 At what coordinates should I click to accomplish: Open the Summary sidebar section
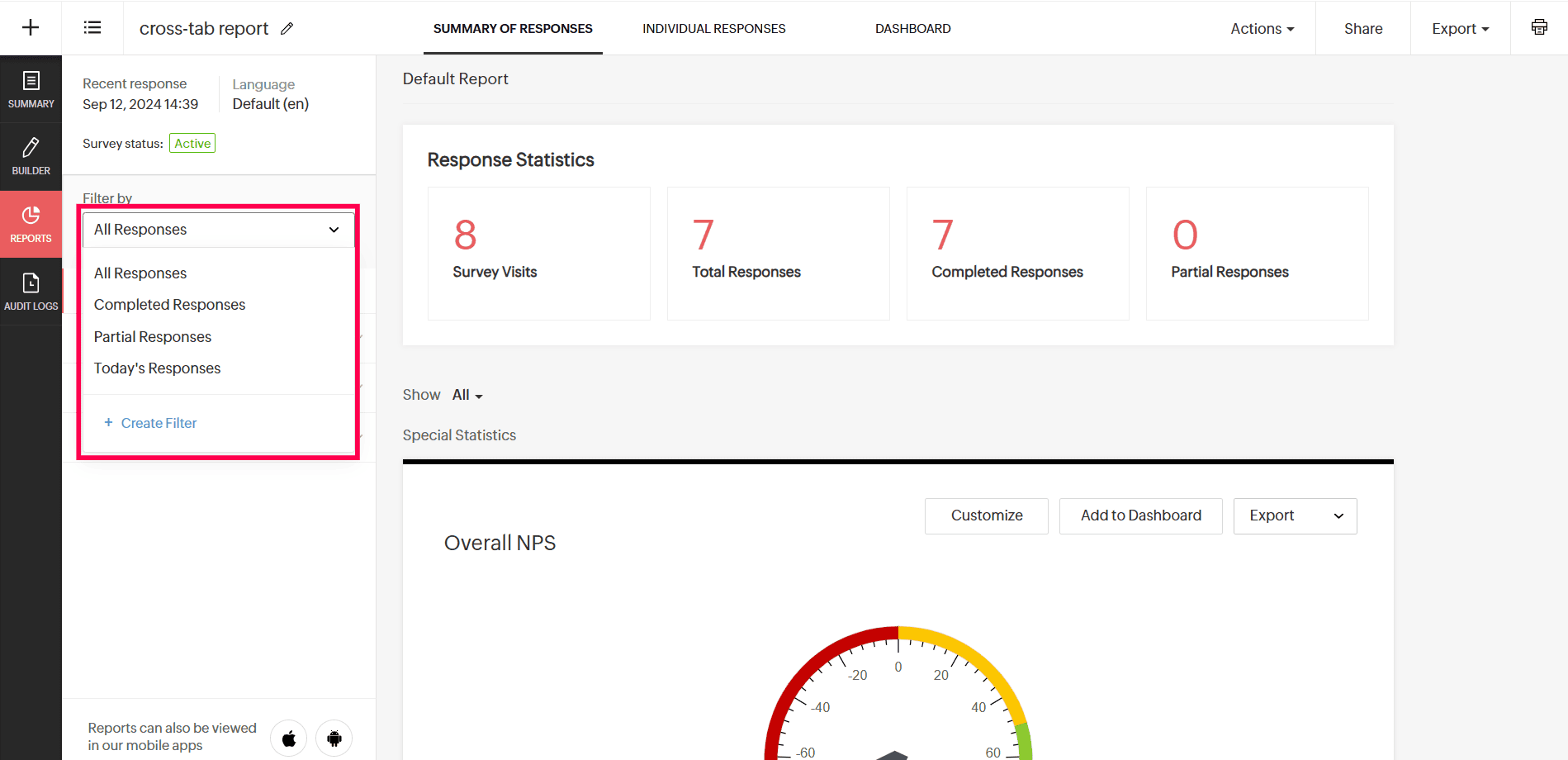pyautogui.click(x=31, y=89)
